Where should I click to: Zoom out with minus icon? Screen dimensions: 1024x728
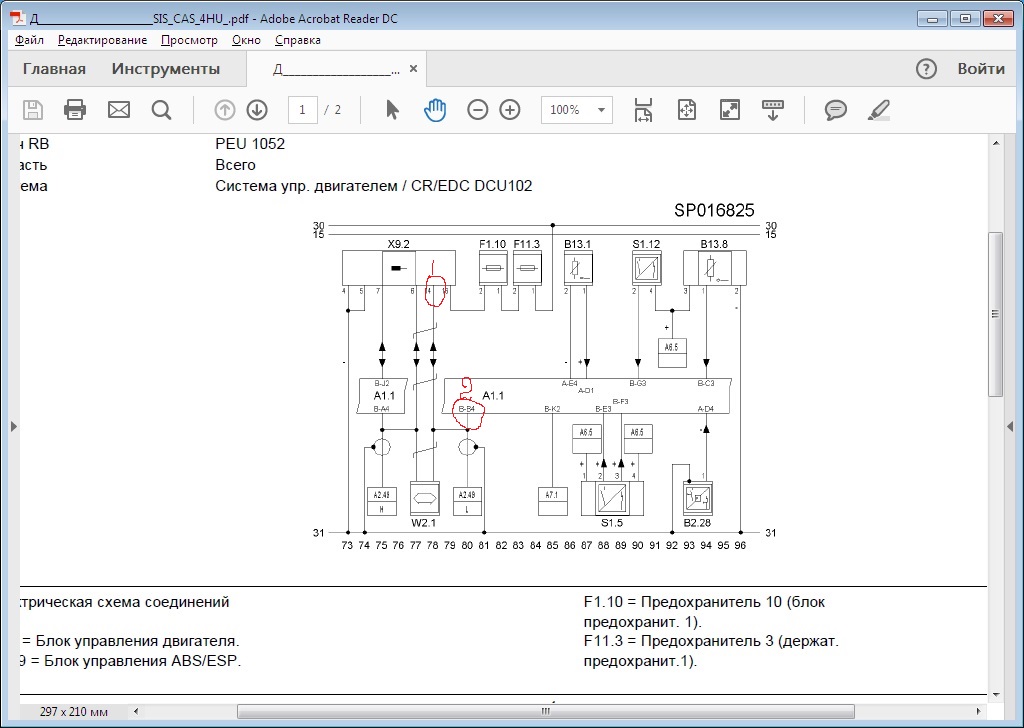pyautogui.click(x=477, y=110)
